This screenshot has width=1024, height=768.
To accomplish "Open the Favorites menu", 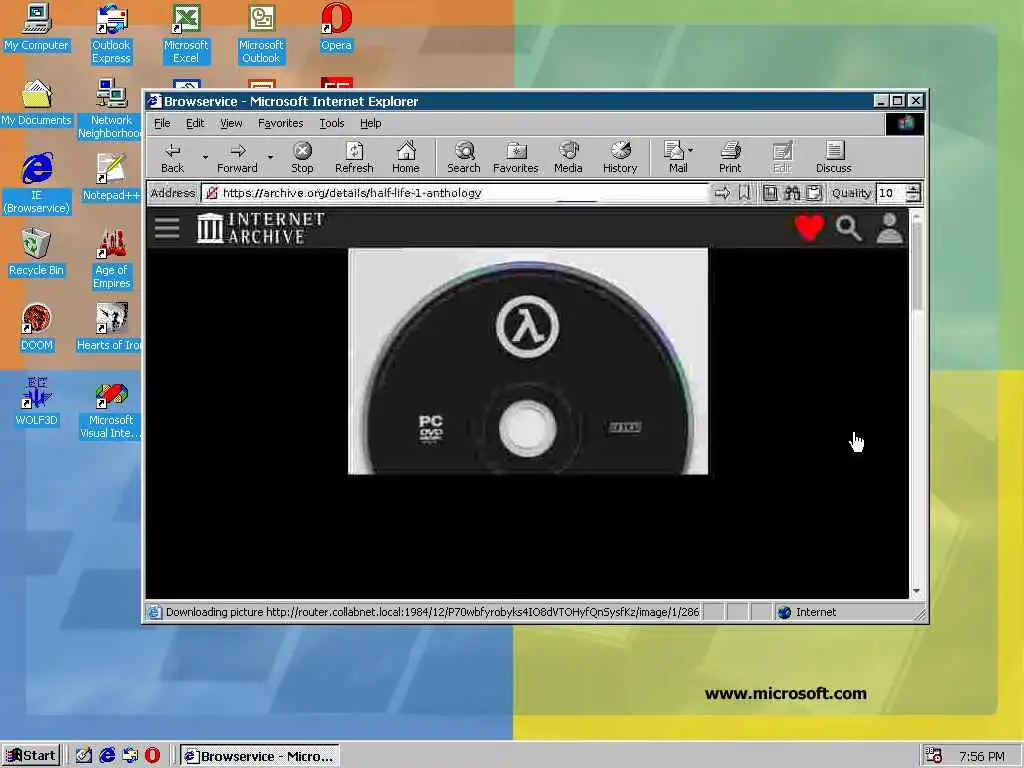I will 281,123.
